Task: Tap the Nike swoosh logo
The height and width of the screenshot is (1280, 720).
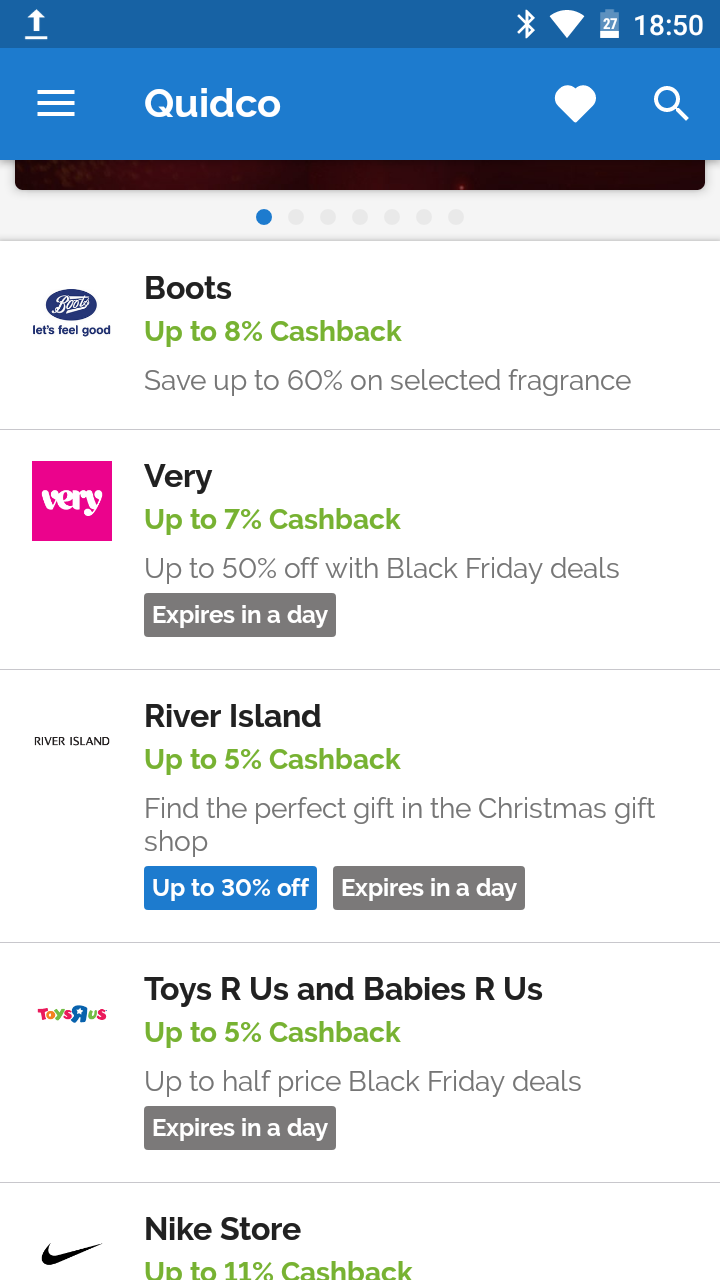Action: click(x=72, y=1253)
